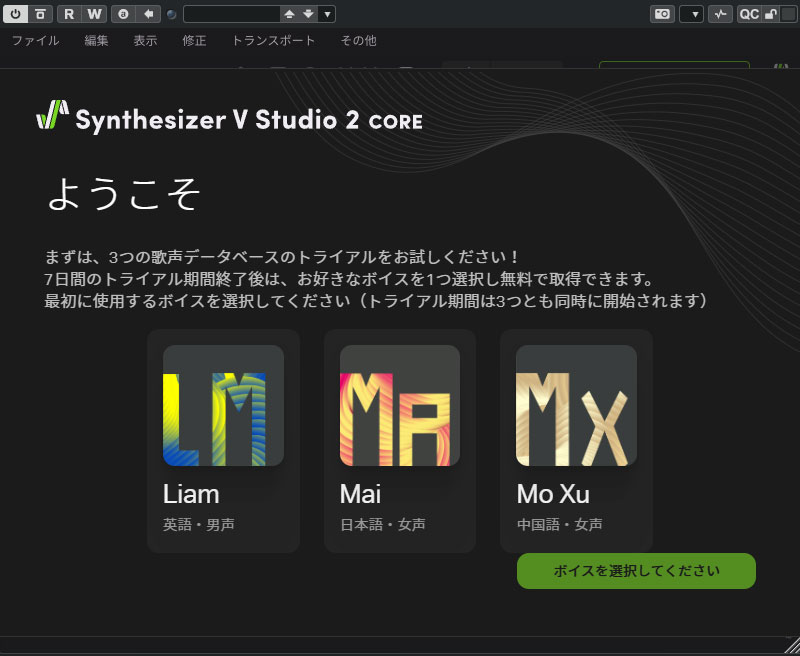Click the empty square next to the lock icon
Viewport: 800px width, 656px height.
tap(788, 14)
